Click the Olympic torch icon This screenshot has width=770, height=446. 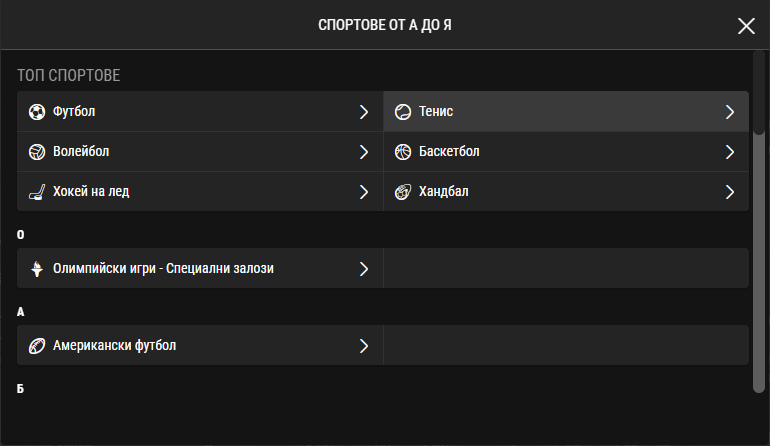[x=37, y=269]
